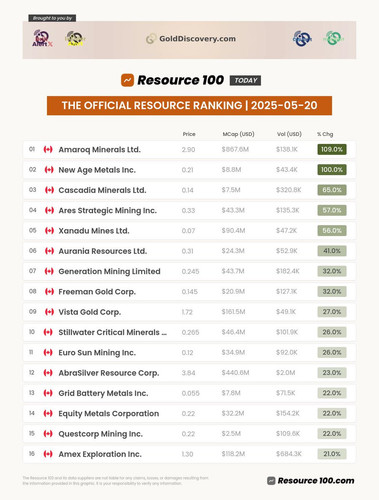
Task: Click the Canada flag next to Grid Battery Metals
Action: pyautogui.click(x=48, y=393)
